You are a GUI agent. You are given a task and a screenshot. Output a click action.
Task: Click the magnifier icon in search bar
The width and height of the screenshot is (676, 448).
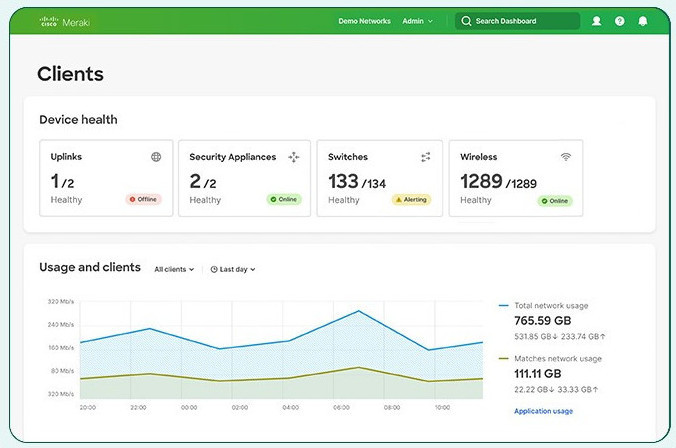click(466, 21)
